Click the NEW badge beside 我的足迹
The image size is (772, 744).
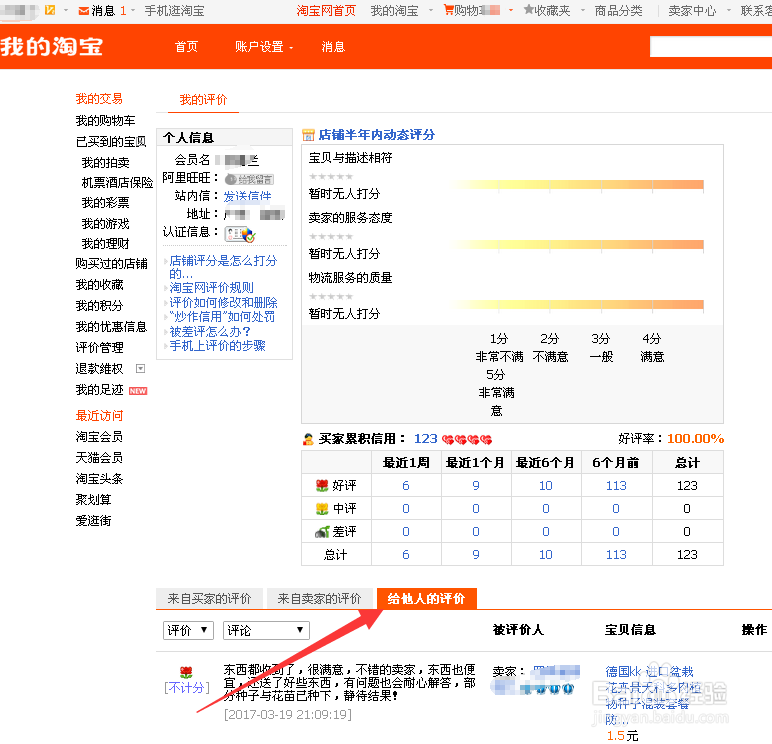pyautogui.click(x=138, y=391)
